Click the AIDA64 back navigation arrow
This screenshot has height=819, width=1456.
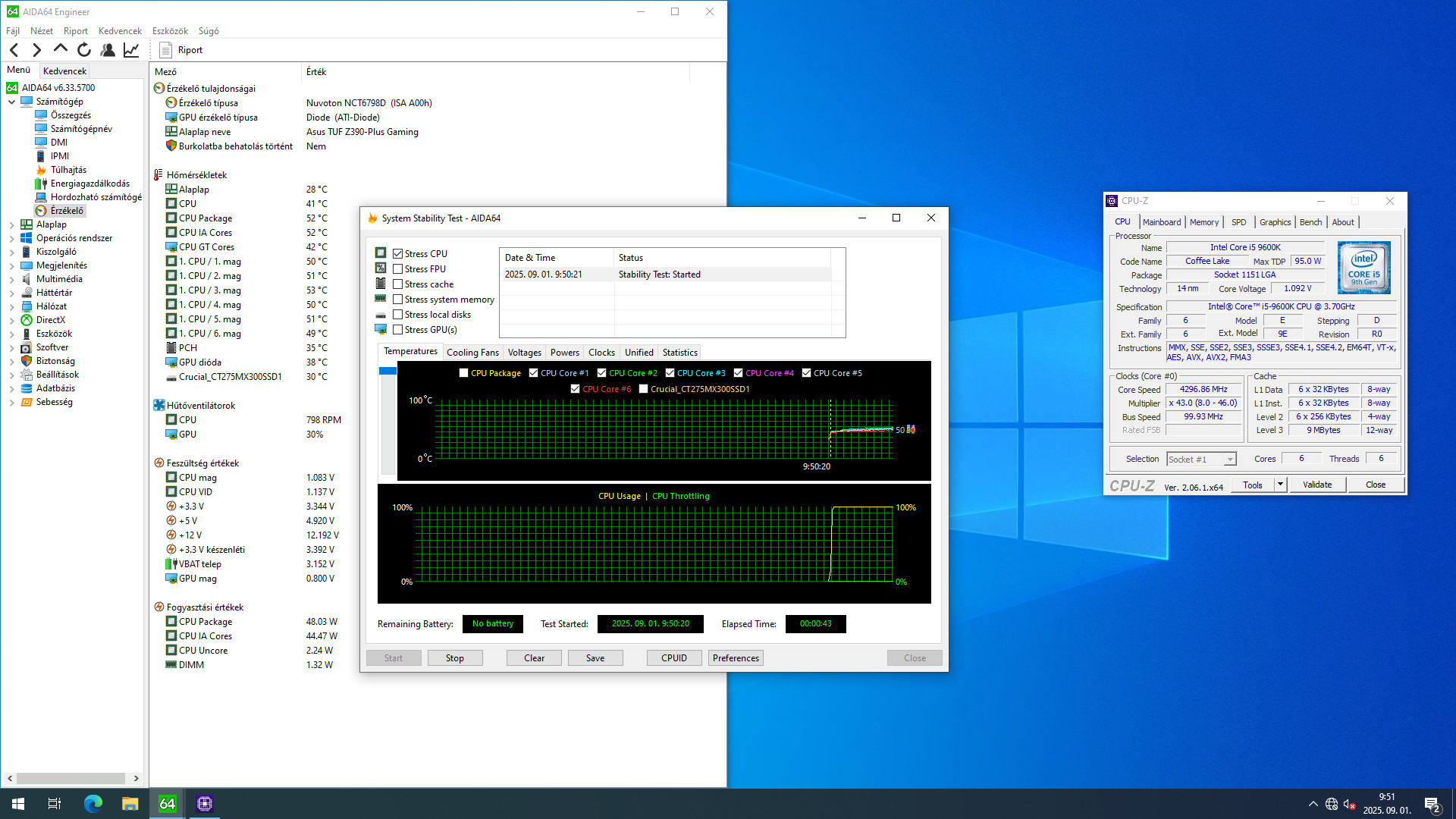tap(14, 50)
